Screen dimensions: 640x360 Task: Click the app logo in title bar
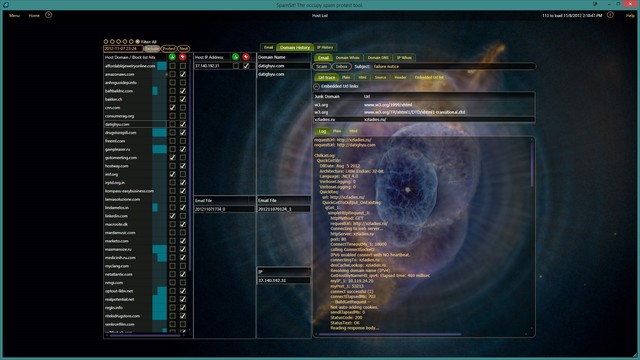pyautogui.click(x=6, y=5)
